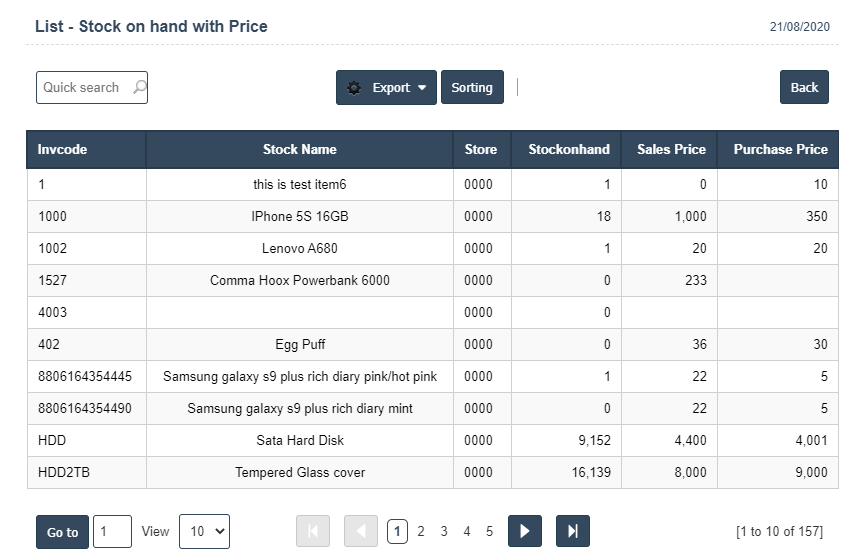
Task: Click the Invcode column header
Action: (63, 150)
